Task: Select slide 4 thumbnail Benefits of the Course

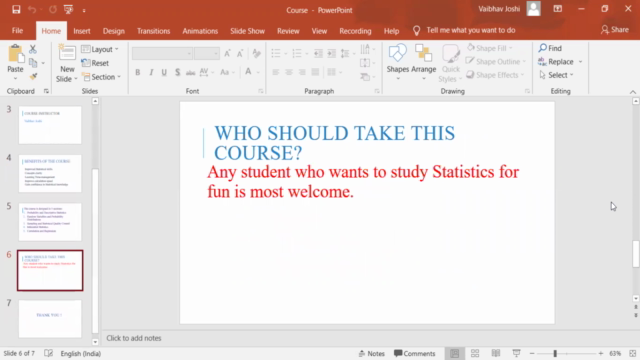Action: tap(50, 173)
